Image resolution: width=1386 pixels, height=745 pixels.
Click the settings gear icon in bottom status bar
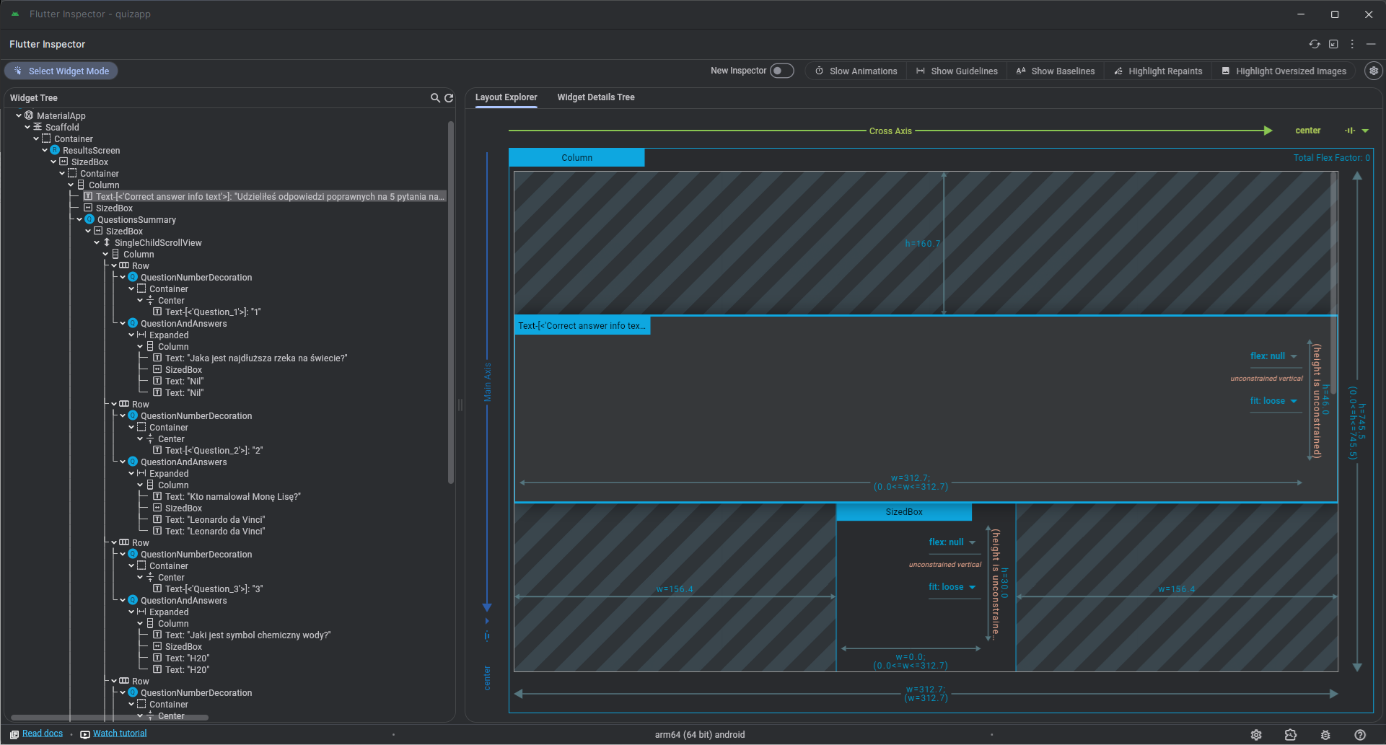click(x=1256, y=735)
